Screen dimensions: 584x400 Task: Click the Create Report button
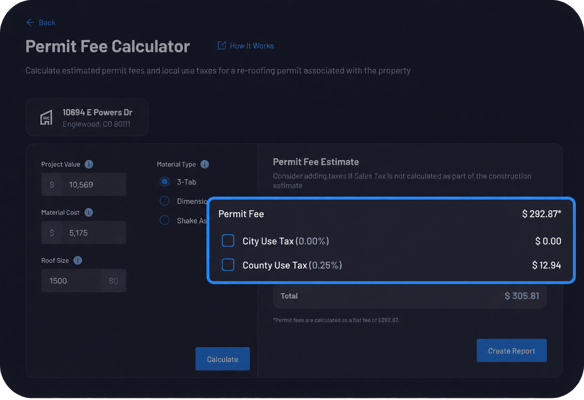pos(511,350)
